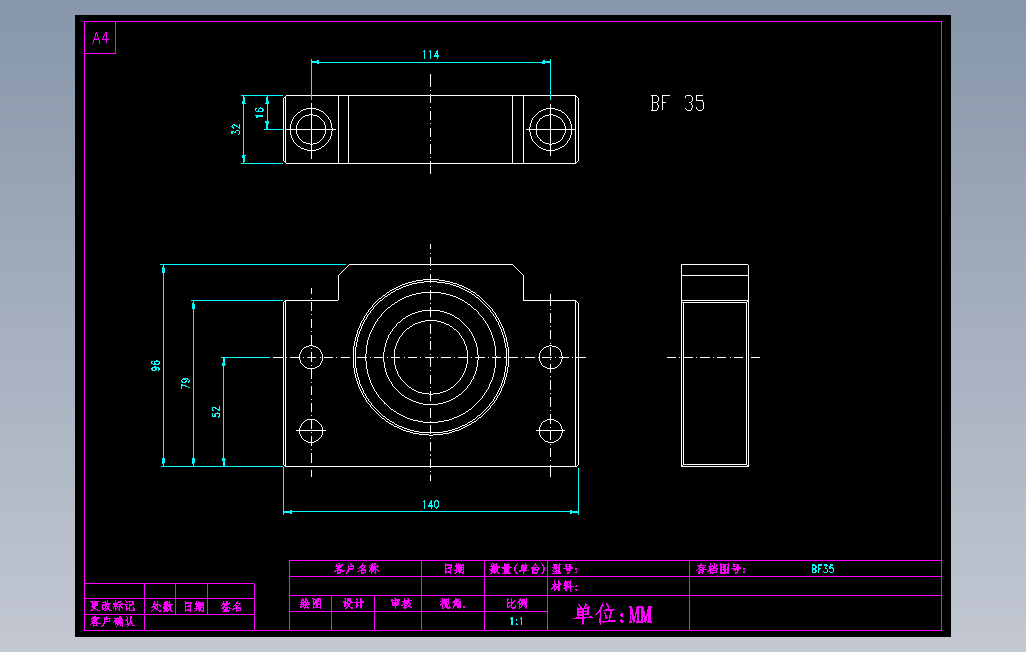Select the innermost bore circle in front view
The image size is (1026, 652).
point(431,357)
